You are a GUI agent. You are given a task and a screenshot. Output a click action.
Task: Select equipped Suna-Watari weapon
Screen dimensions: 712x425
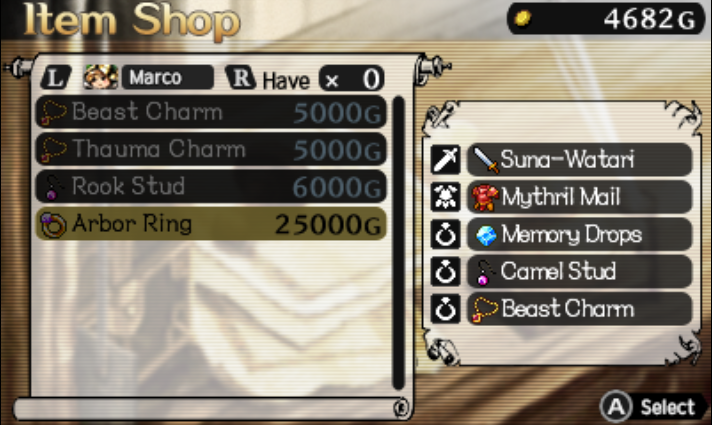pyautogui.click(x=579, y=160)
